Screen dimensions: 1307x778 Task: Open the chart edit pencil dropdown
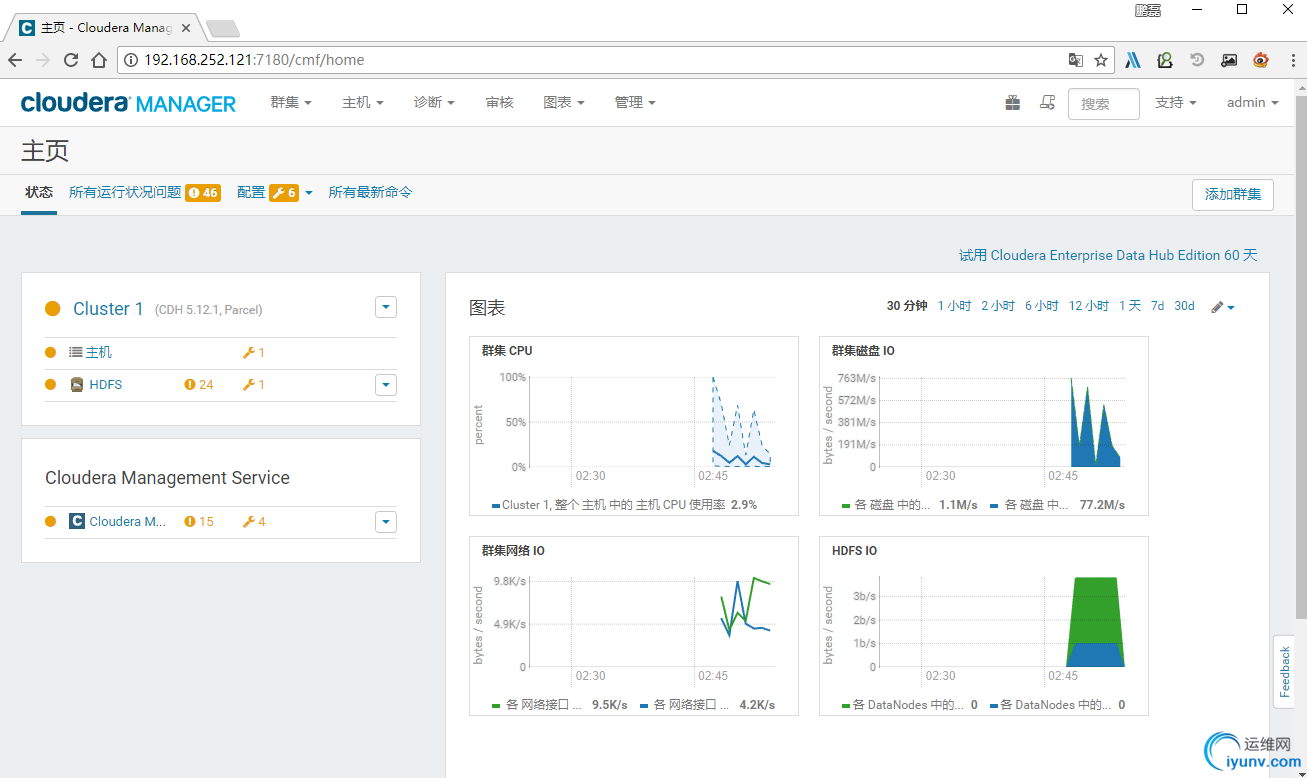pyautogui.click(x=1223, y=307)
